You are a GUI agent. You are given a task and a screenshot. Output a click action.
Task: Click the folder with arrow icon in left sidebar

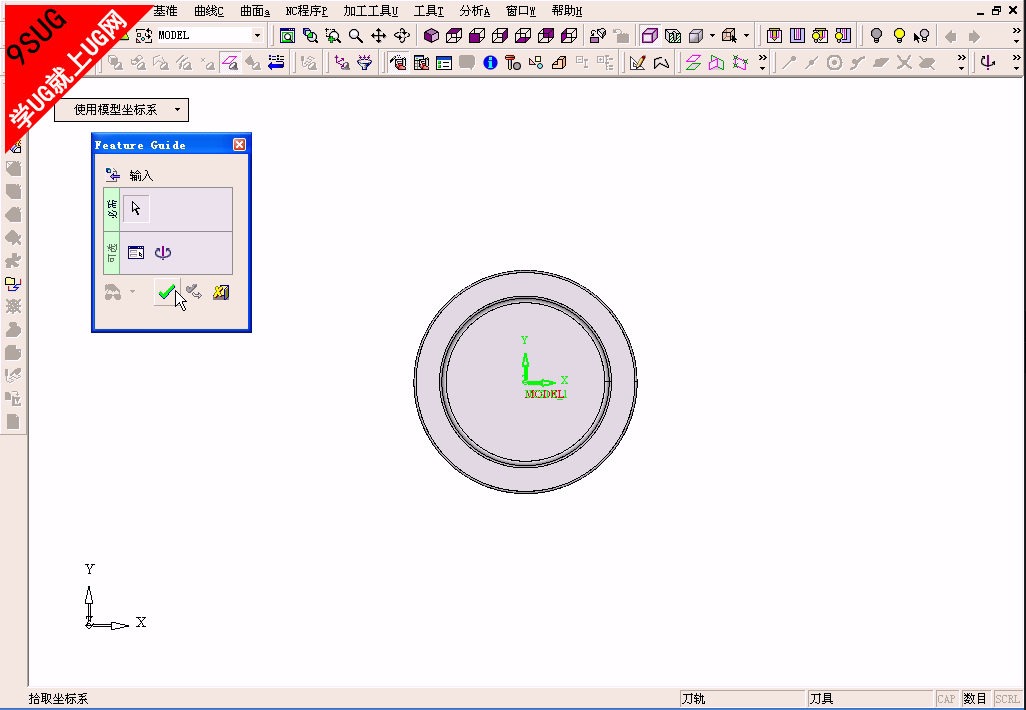tap(13, 284)
